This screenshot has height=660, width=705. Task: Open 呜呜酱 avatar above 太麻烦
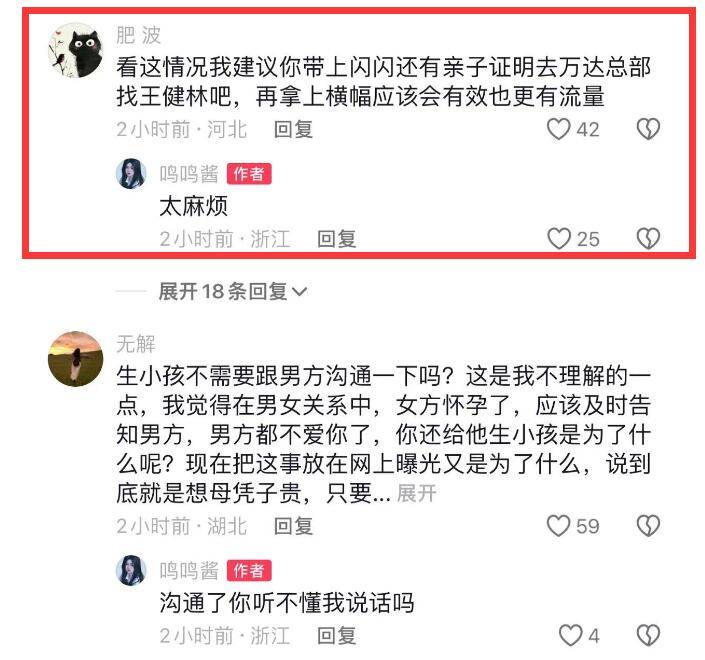[x=131, y=173]
